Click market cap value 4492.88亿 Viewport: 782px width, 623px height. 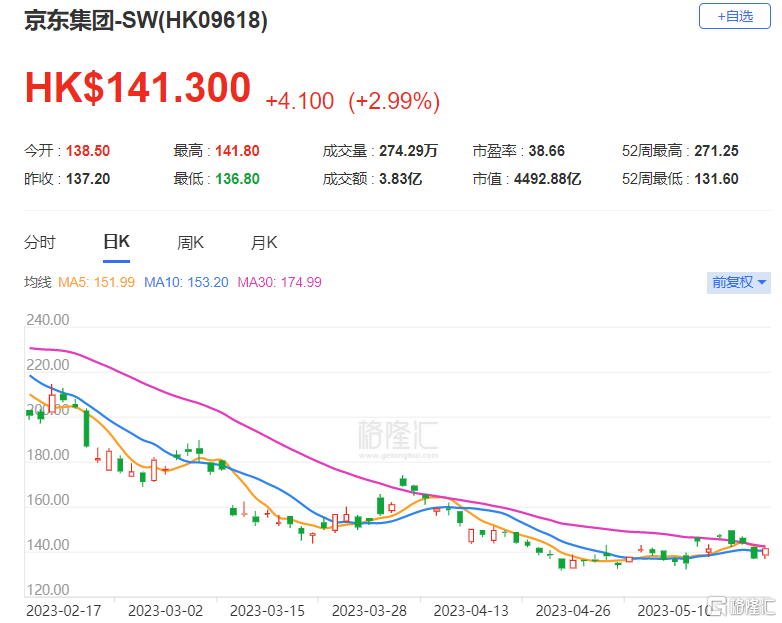coord(548,179)
